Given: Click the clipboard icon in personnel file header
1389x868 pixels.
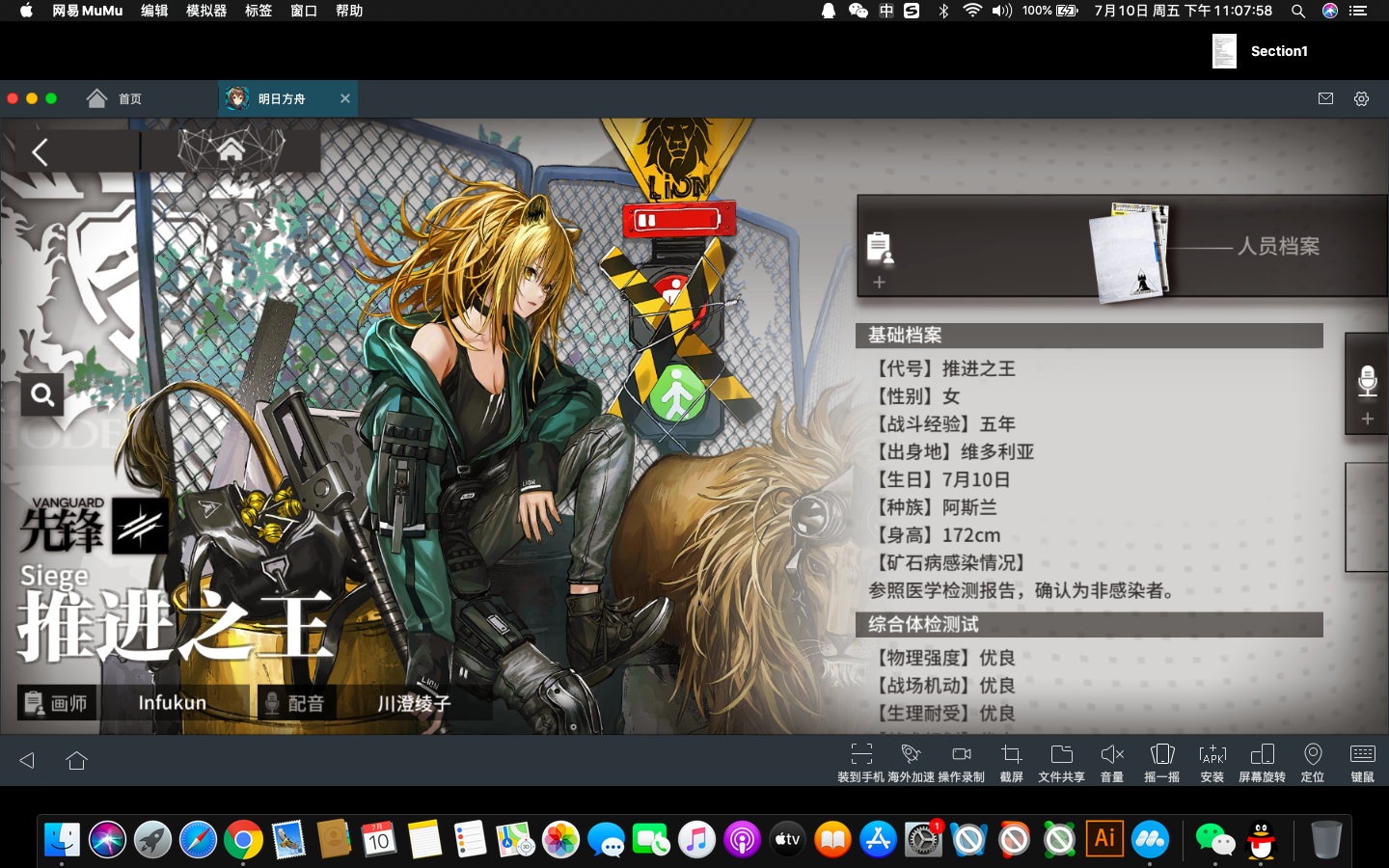Looking at the screenshot, I should [x=879, y=248].
